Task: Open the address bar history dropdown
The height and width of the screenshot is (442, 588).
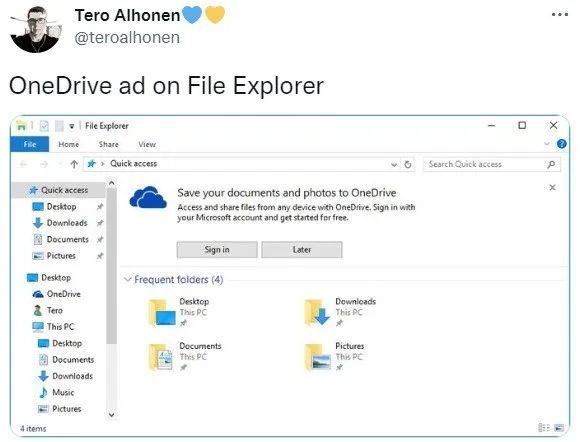Action: click(394, 165)
